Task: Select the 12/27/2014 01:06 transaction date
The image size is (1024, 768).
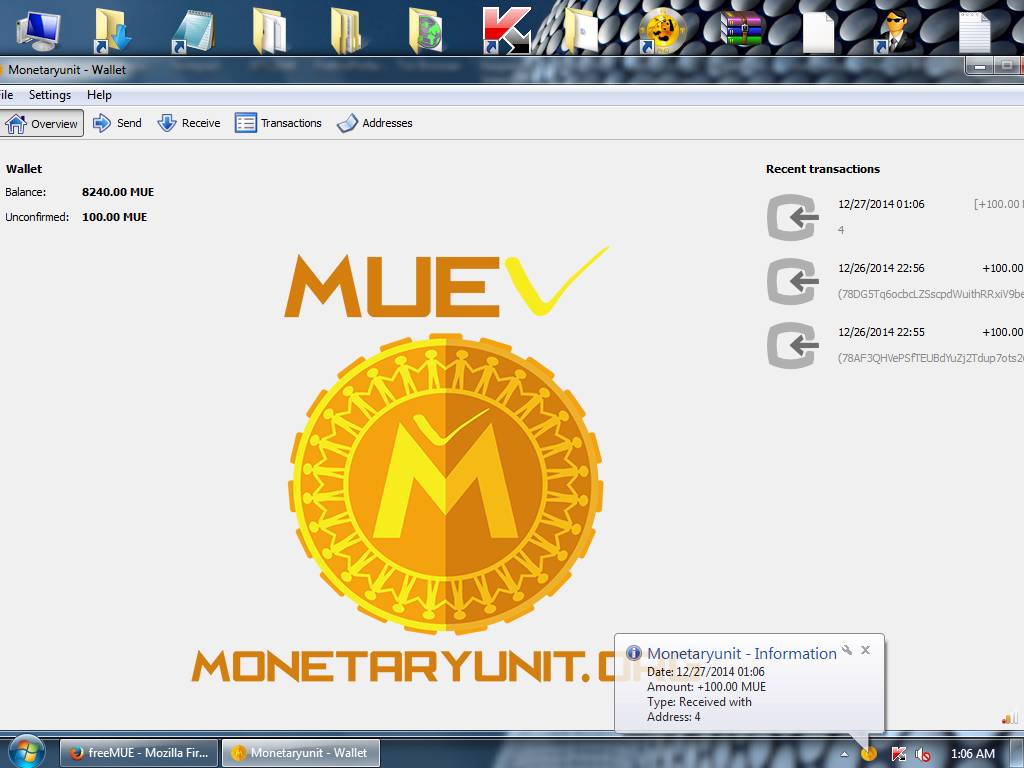Action: click(881, 204)
